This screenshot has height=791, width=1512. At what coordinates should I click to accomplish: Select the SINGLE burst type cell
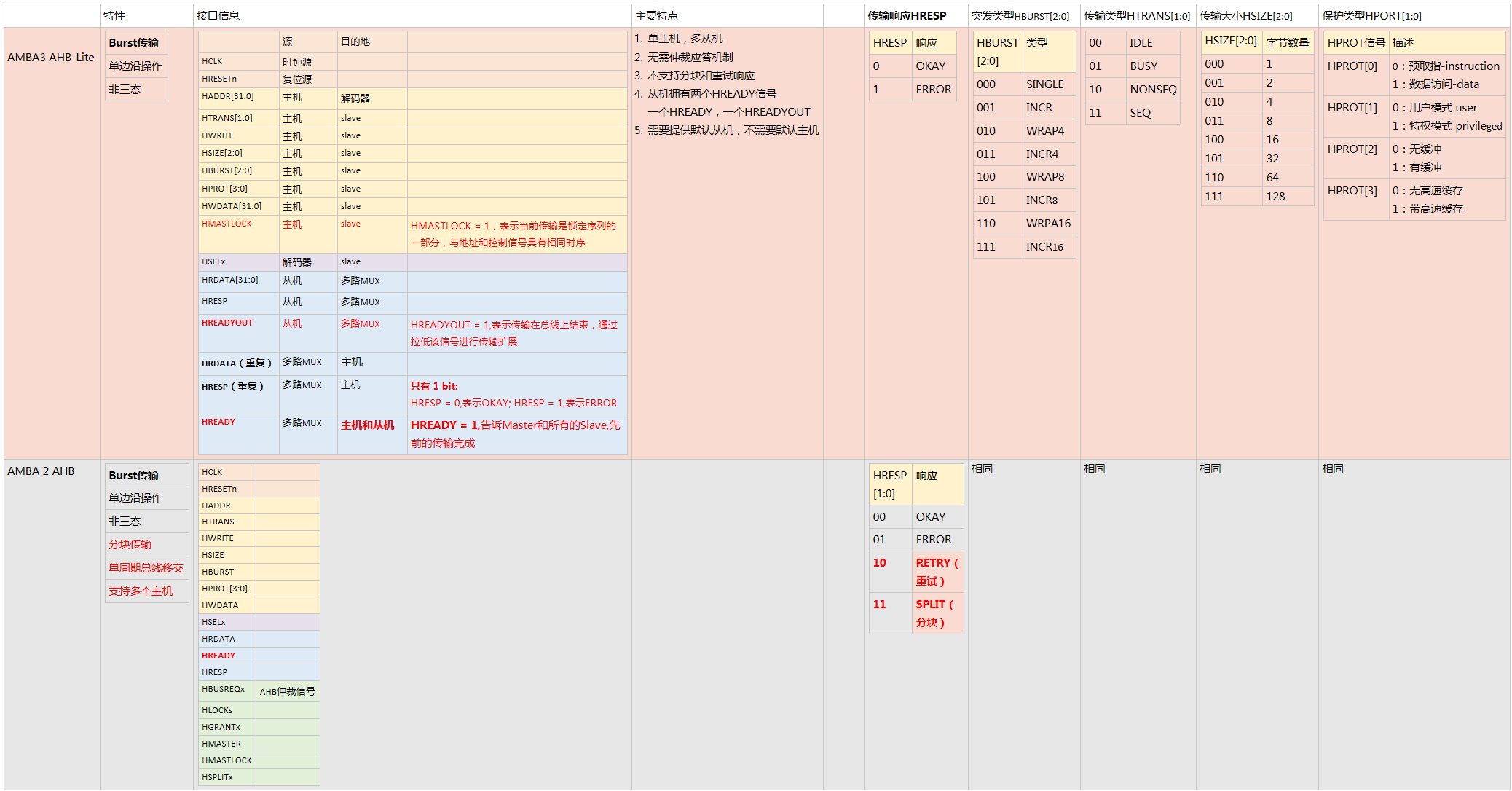pyautogui.click(x=1047, y=84)
